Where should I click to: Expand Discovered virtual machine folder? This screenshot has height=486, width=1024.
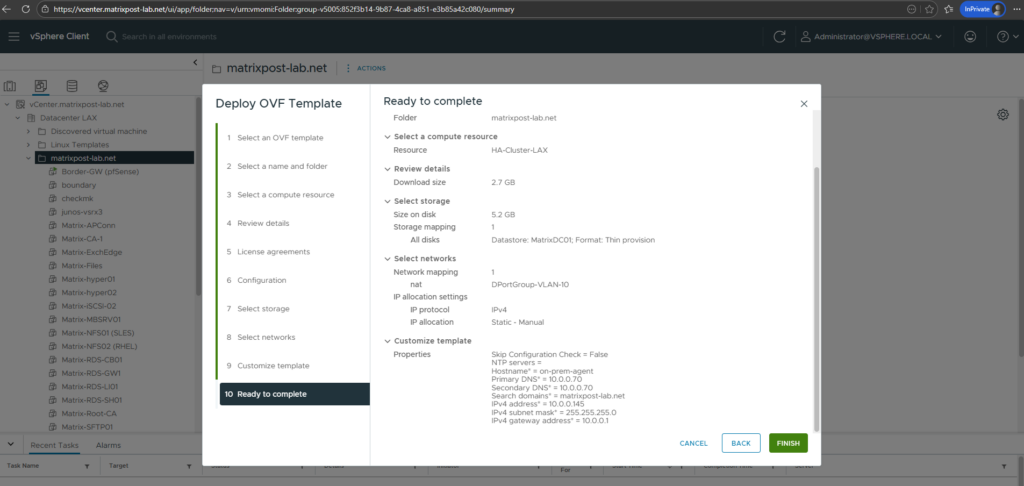28,131
